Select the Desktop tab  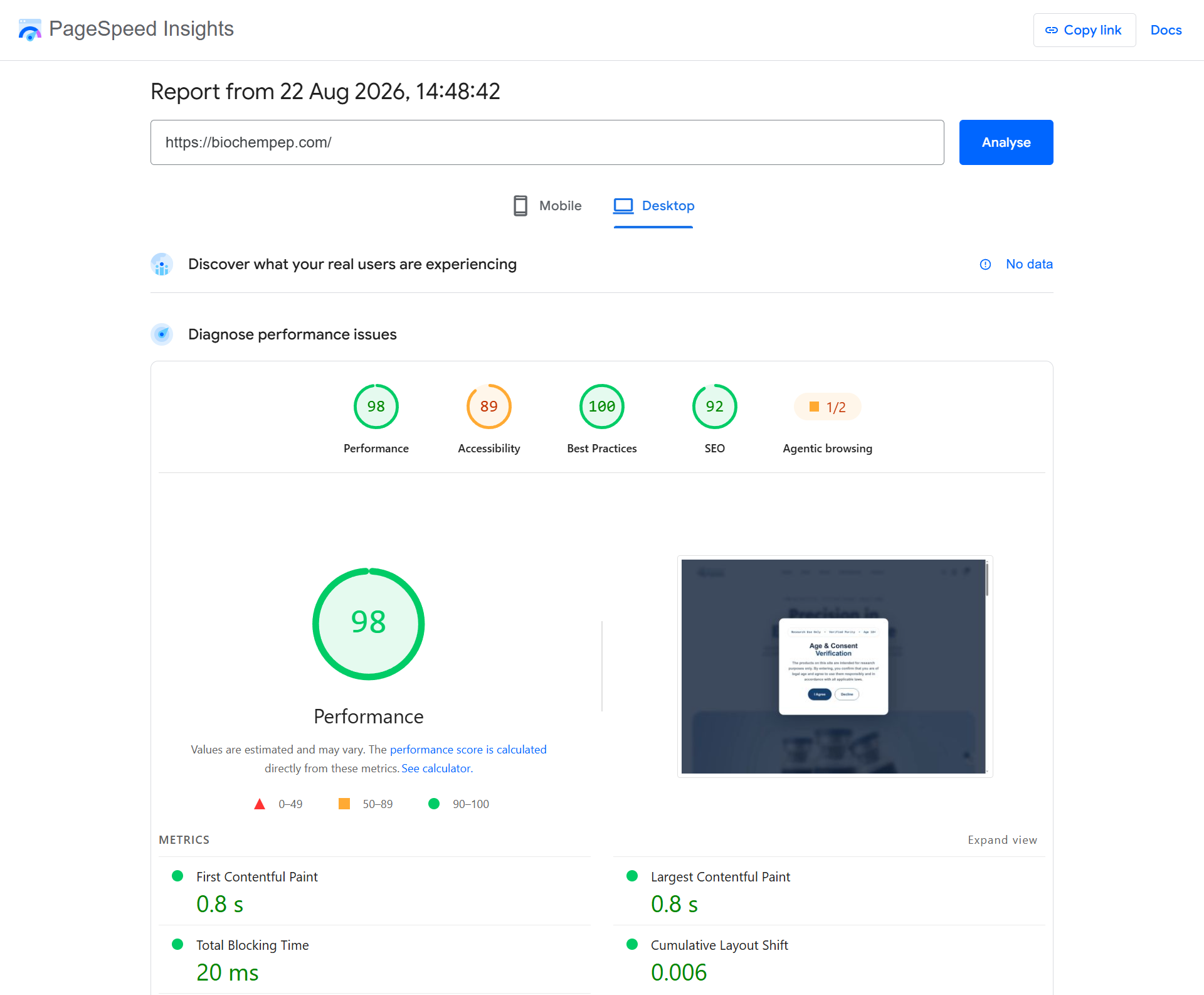coord(653,206)
